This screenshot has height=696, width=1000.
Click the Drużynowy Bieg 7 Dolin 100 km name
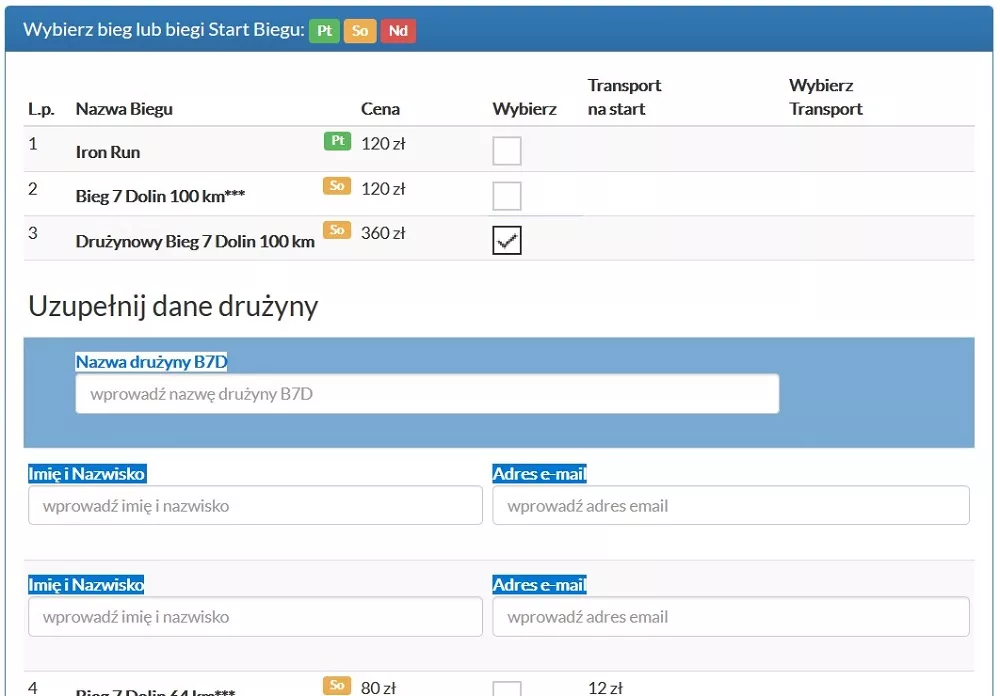195,241
